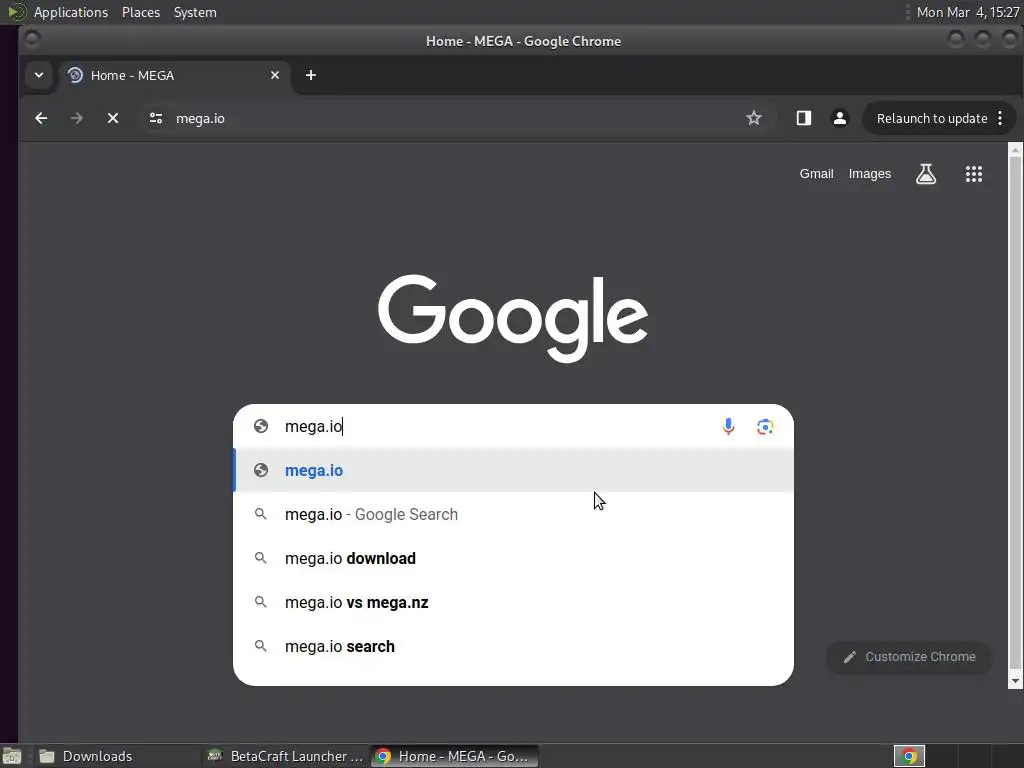The width and height of the screenshot is (1024, 768).
Task: Open the Chrome profile menu
Action: pos(840,118)
